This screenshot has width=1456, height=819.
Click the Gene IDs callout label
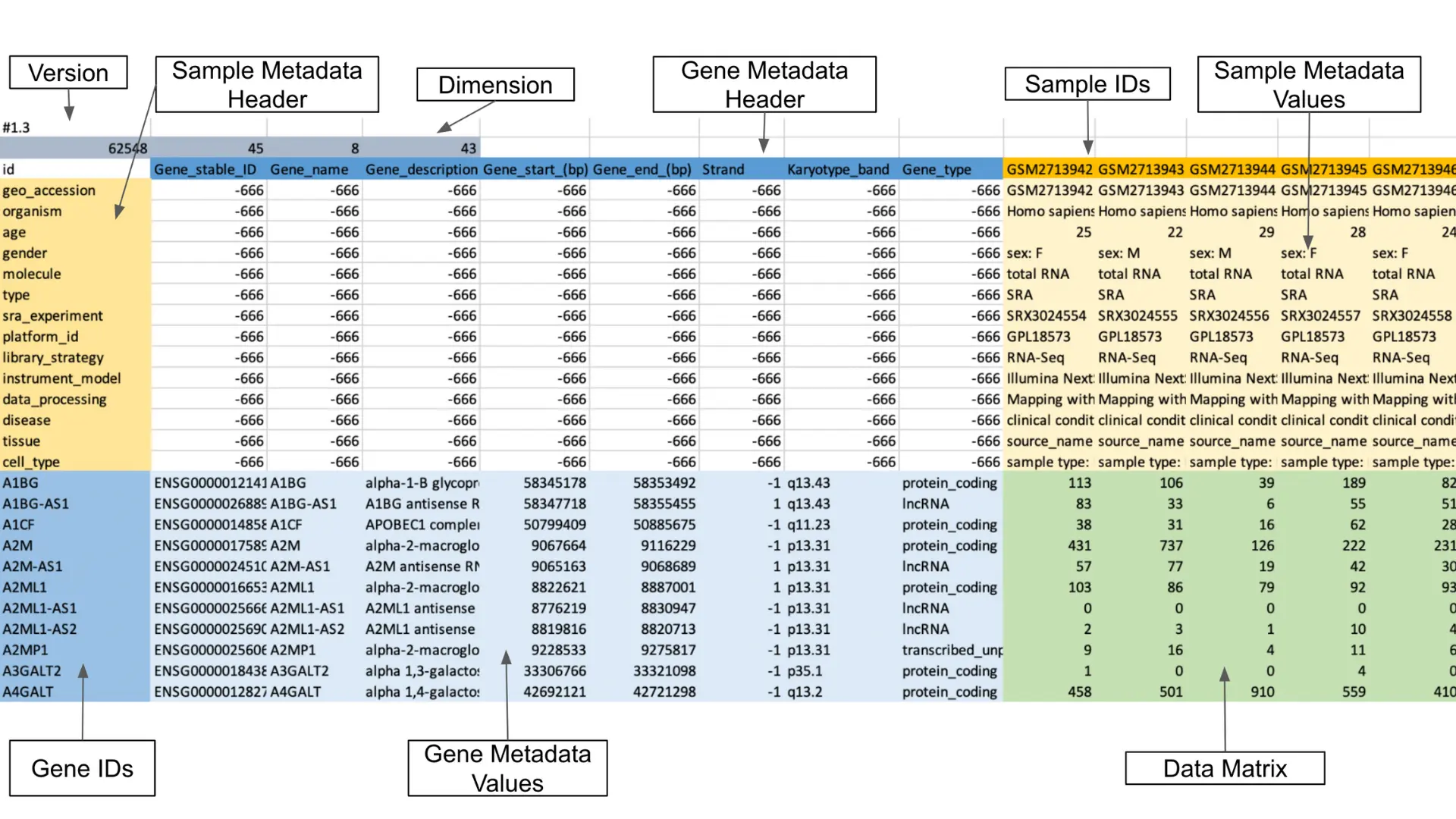point(81,768)
